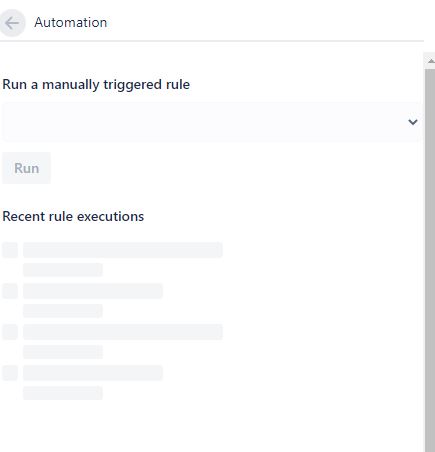Open the second loading rule execution title bar
Screen dimensions: 435x452
point(93,291)
